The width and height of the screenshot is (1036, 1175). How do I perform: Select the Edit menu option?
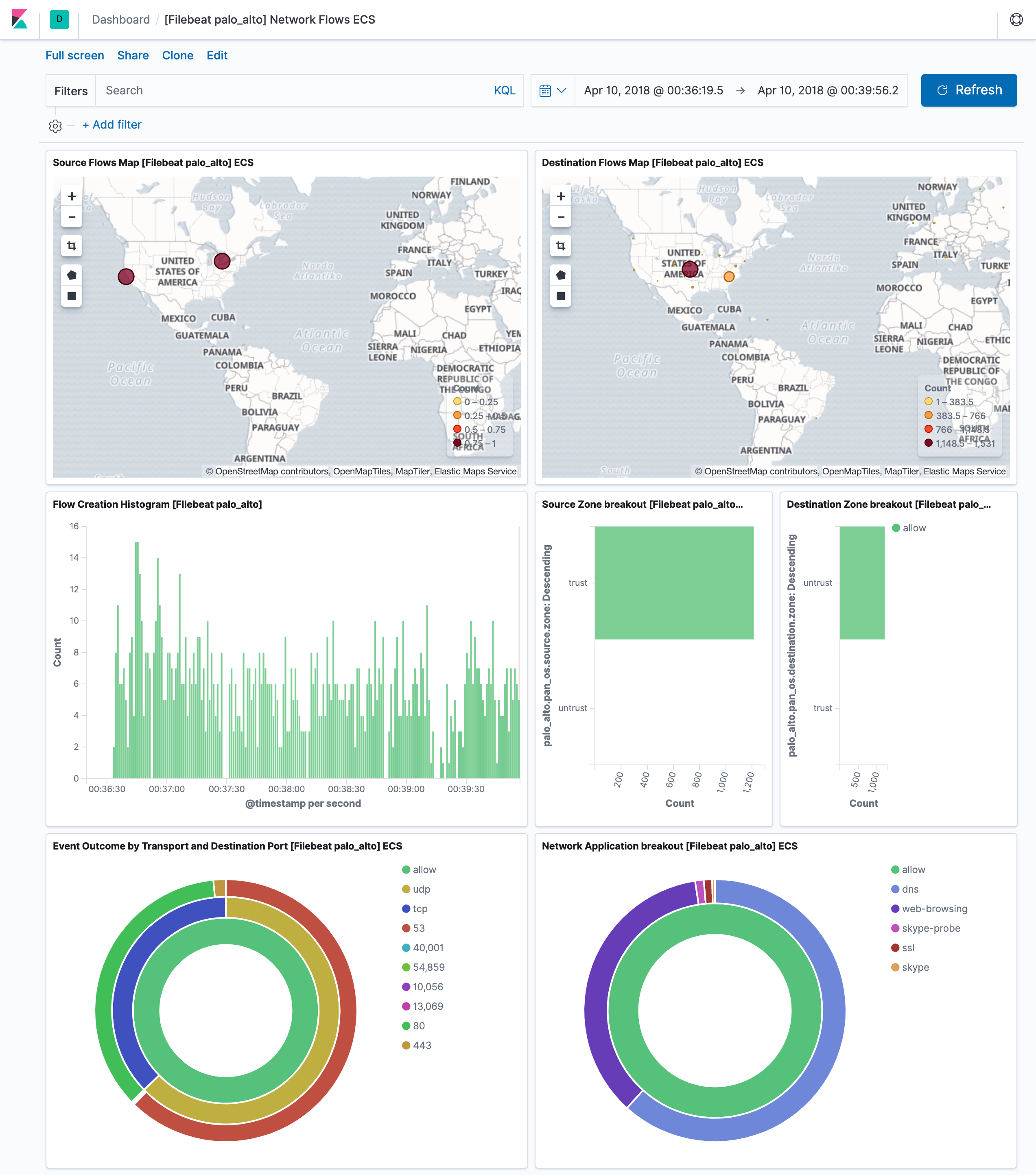pos(218,55)
